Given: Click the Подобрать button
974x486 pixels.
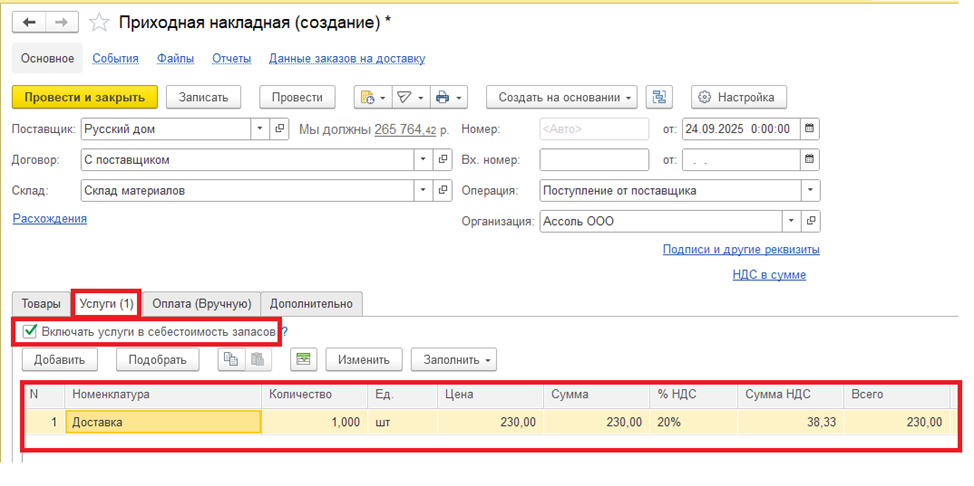Looking at the screenshot, I should coord(158,359).
